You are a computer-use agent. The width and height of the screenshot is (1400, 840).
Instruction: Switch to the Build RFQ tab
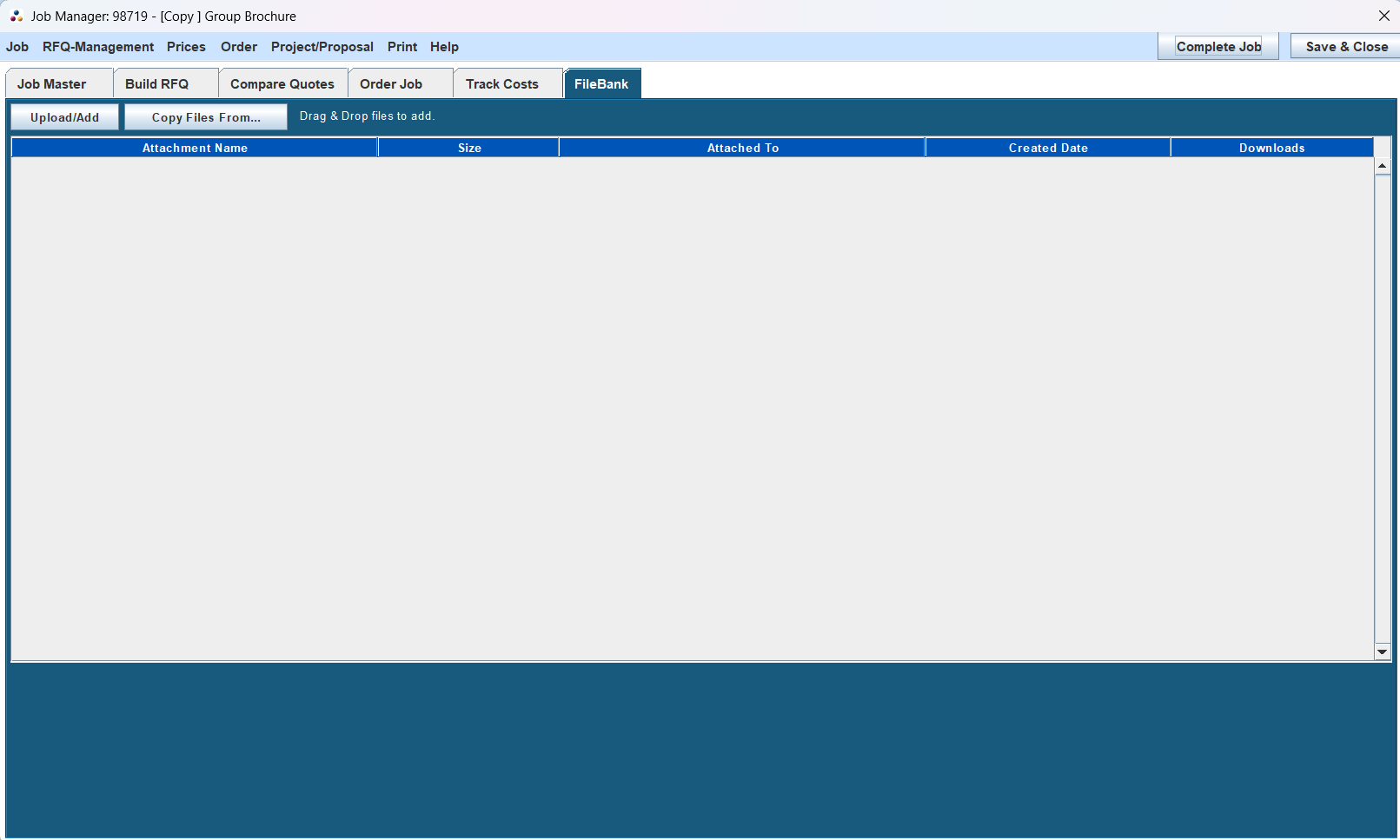(x=157, y=83)
